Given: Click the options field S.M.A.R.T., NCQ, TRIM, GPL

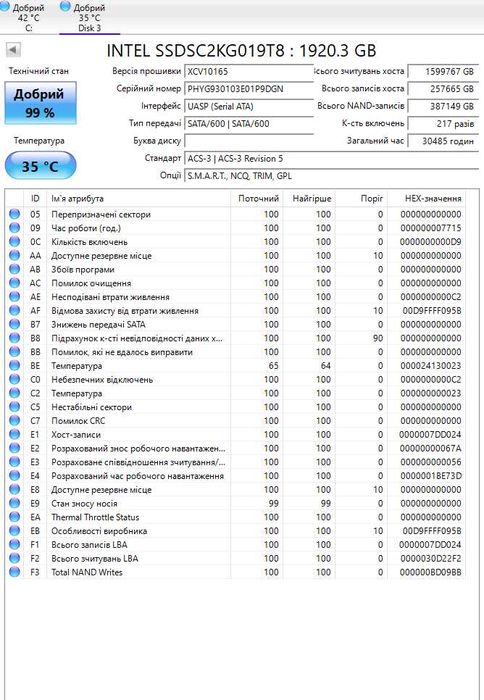Looking at the screenshot, I should pos(331,176).
